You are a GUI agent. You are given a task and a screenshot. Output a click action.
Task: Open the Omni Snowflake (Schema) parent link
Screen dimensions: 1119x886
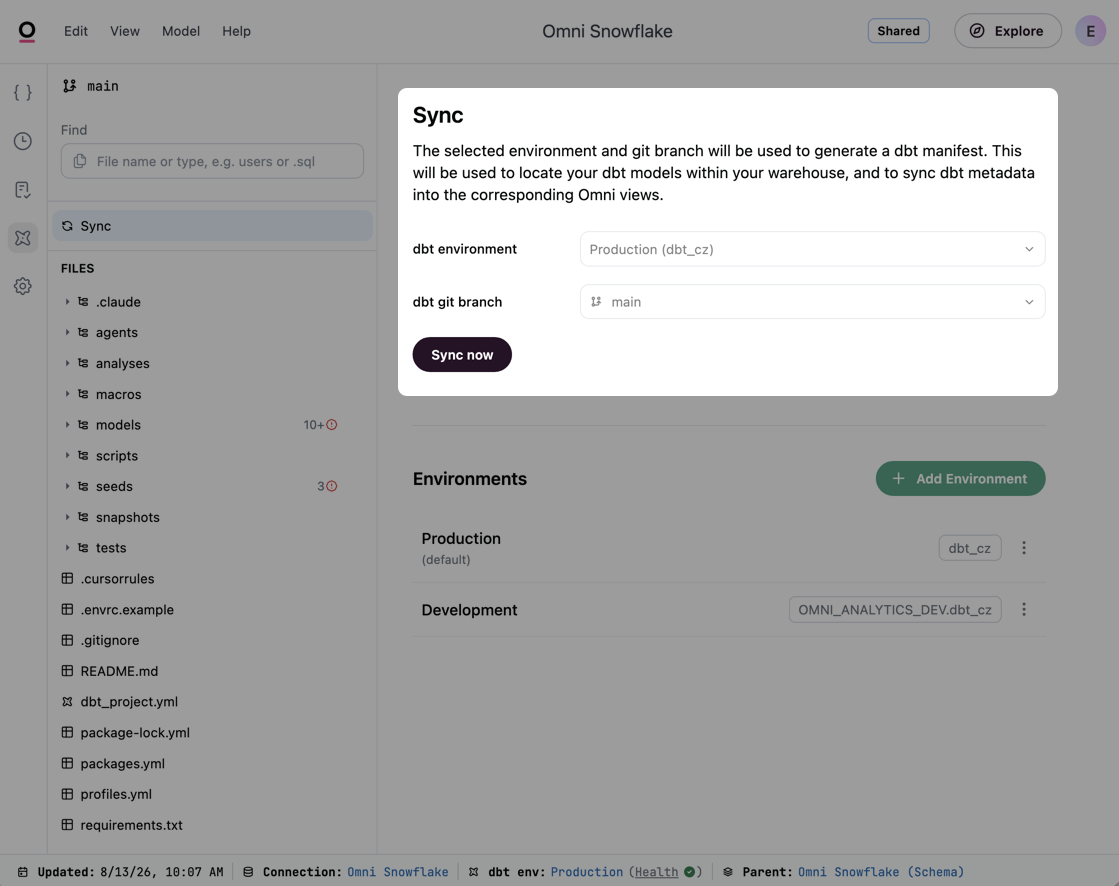point(881,872)
